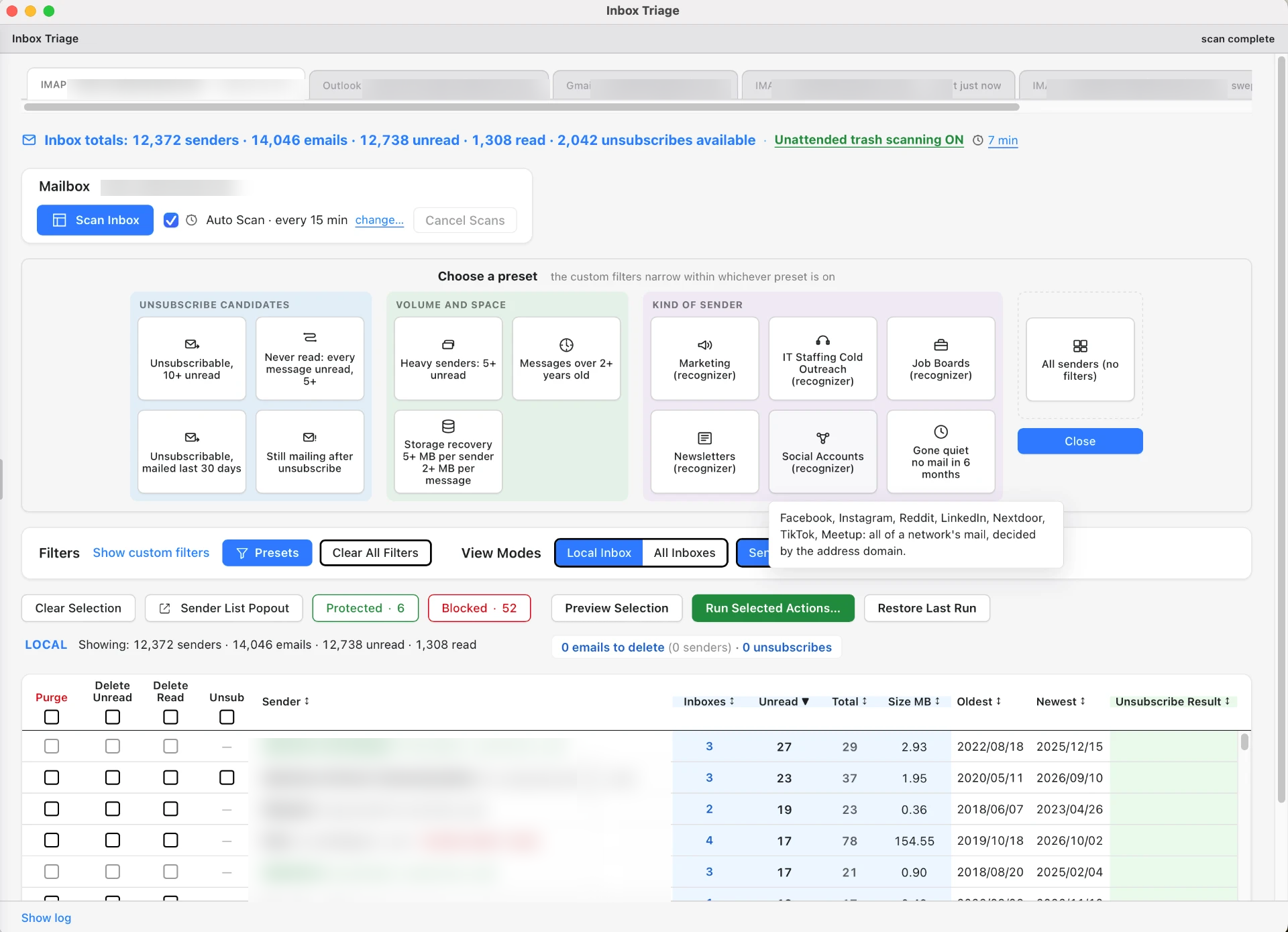Screen dimensions: 1288x932
Task: Click the Scan Inbox button
Action: click(95, 220)
